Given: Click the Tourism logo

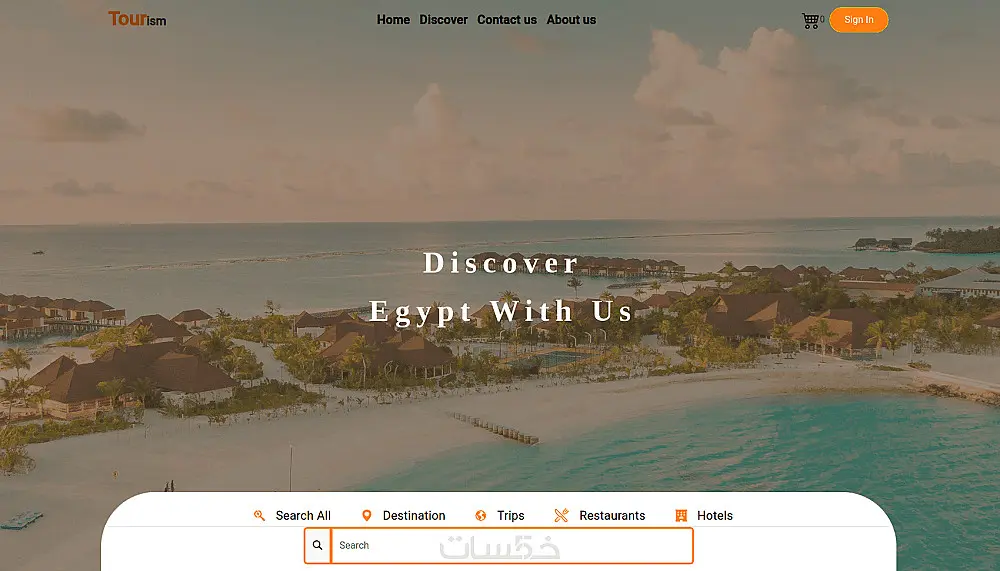Looking at the screenshot, I should 137,19.
